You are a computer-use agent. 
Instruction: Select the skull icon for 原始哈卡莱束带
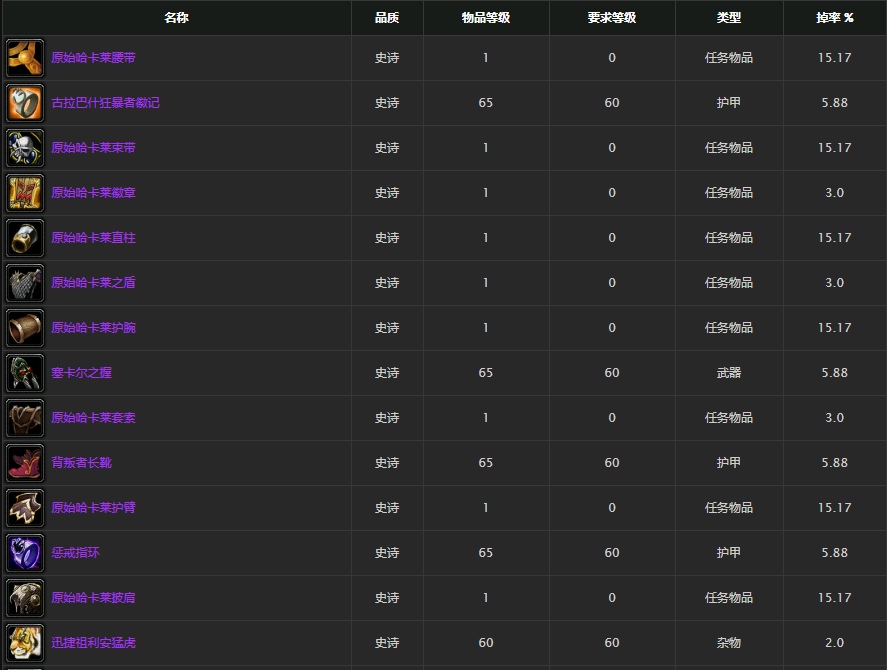click(x=25, y=148)
